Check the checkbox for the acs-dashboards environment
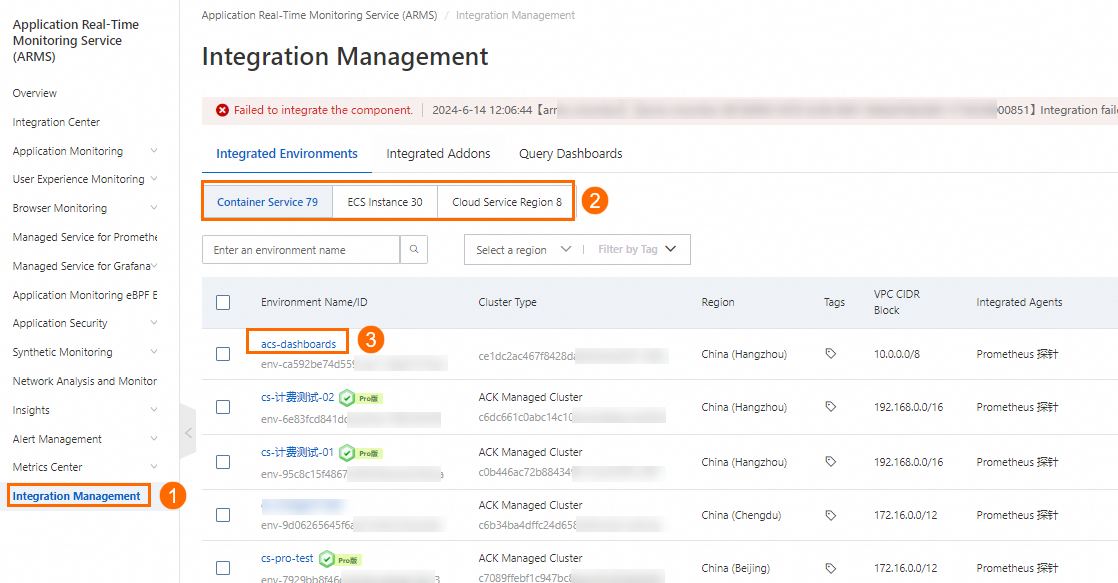This screenshot has height=583, width=1118. coord(223,352)
